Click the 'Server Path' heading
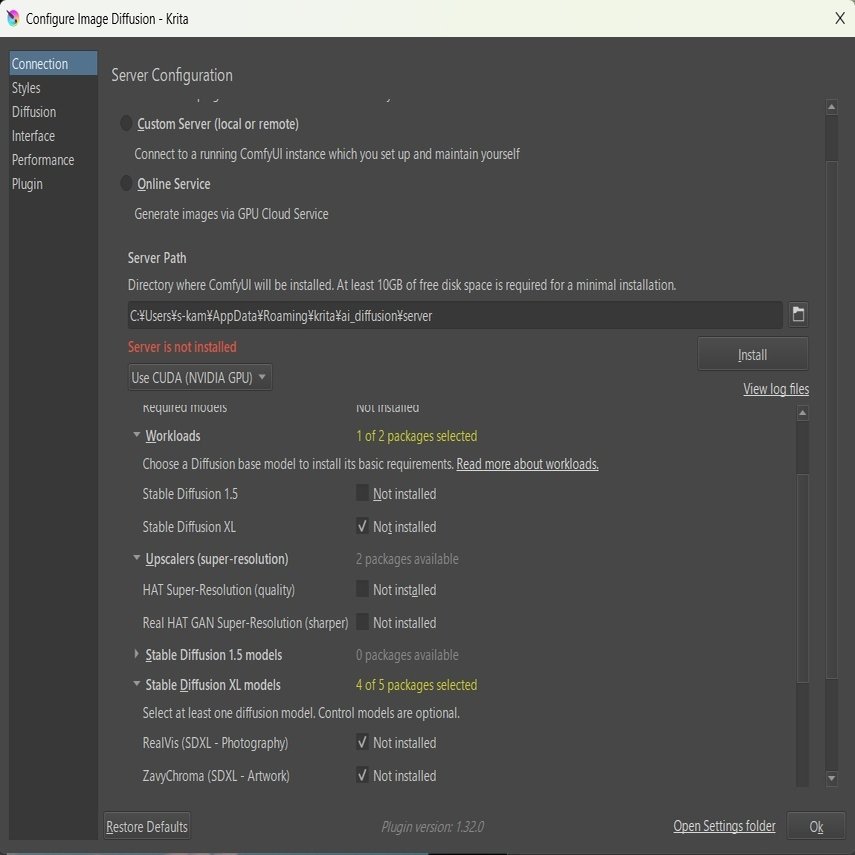 (x=157, y=257)
